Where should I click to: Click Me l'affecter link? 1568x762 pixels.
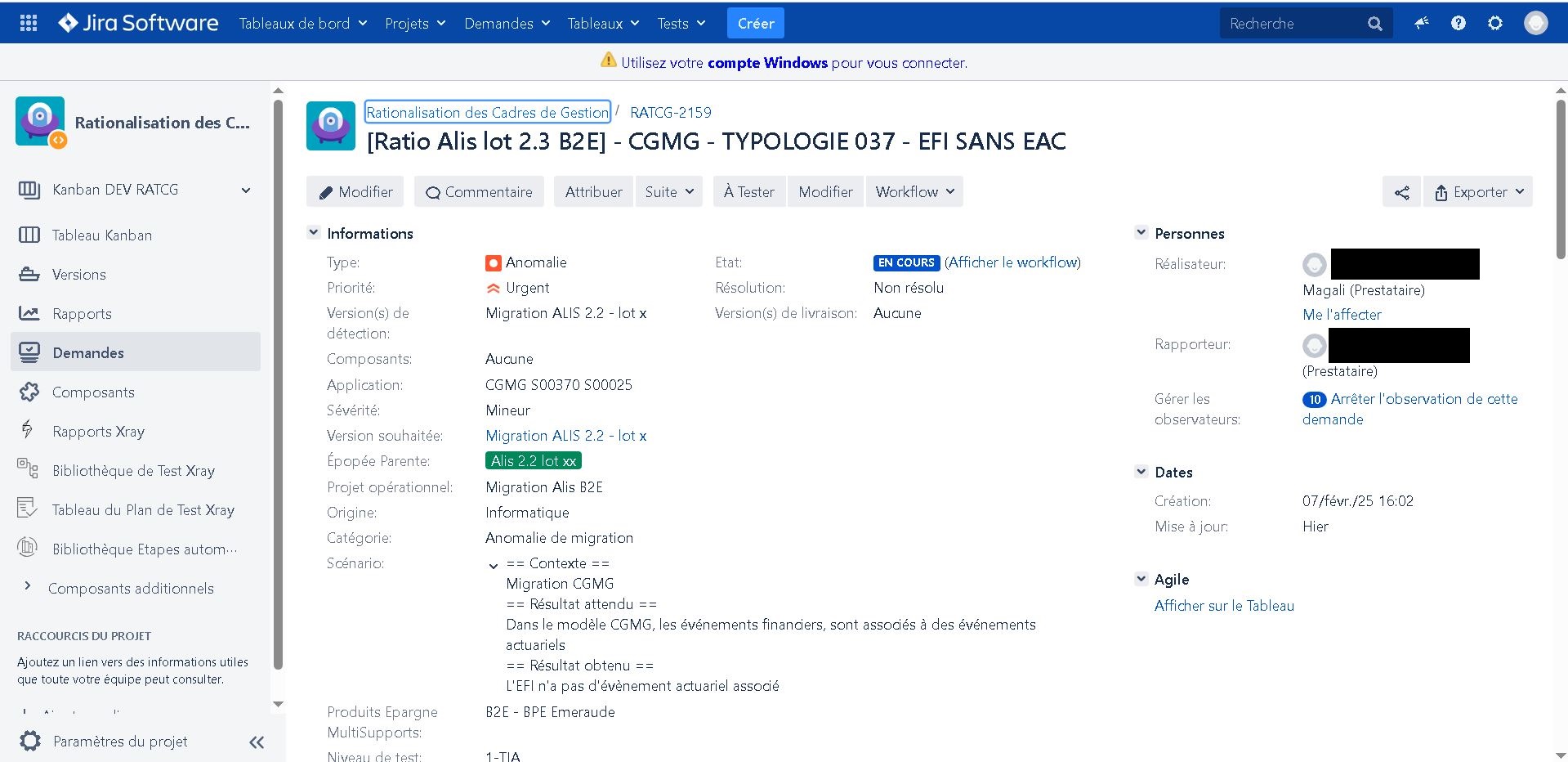point(1342,315)
